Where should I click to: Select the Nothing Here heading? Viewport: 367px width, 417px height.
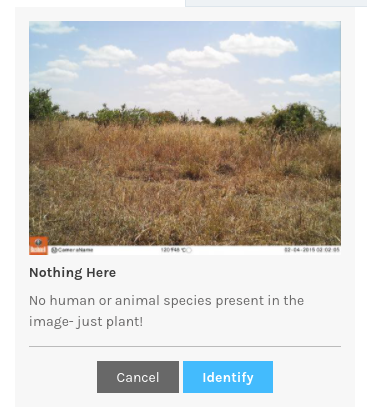(72, 273)
